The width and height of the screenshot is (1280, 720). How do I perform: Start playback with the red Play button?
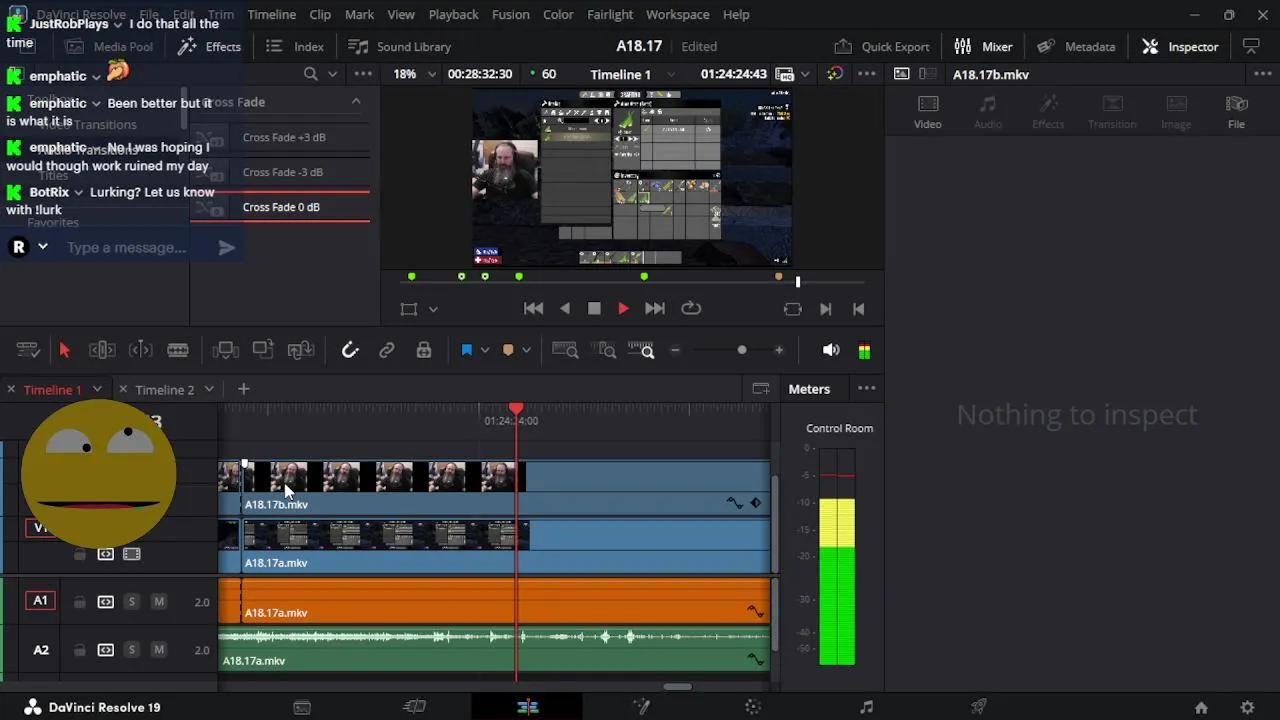(623, 309)
